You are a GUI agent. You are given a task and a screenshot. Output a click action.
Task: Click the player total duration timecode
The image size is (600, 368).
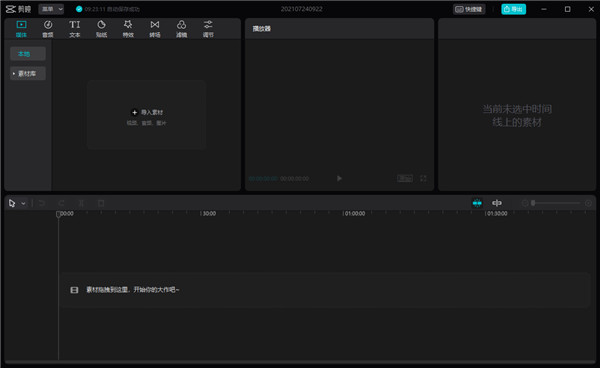(294, 179)
